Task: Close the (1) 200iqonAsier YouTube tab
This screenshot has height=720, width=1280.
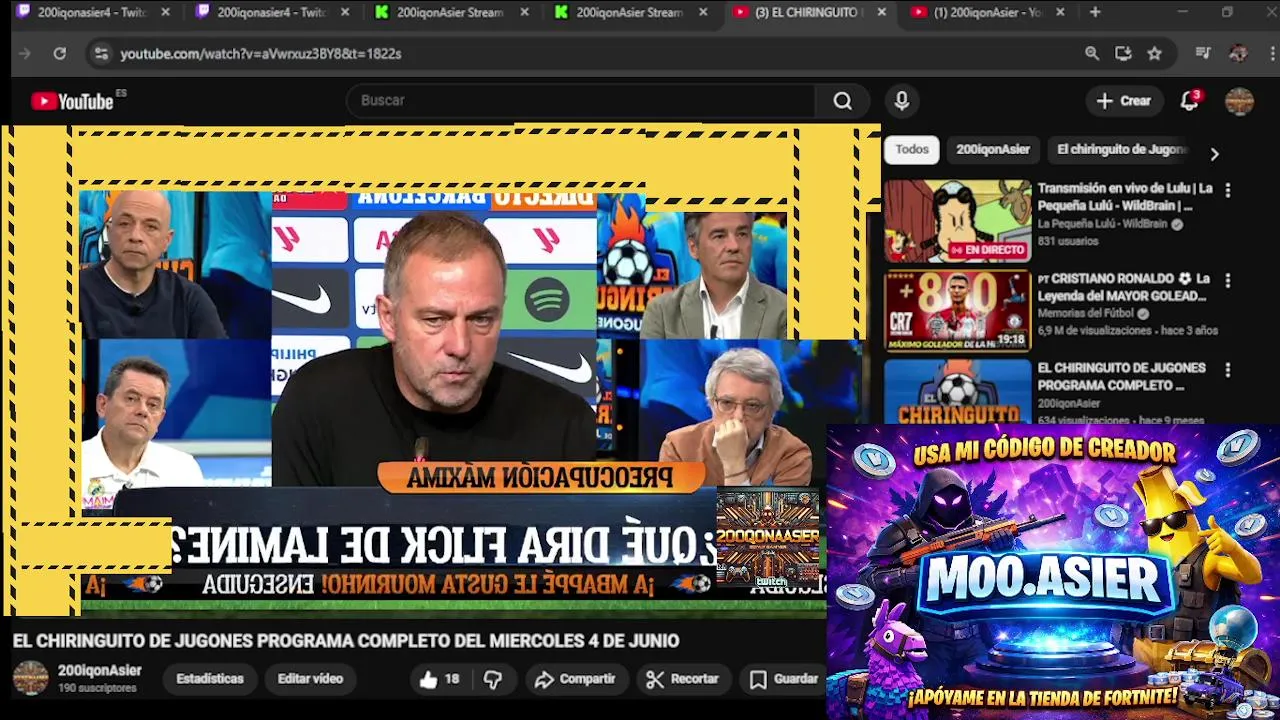Action: [1060, 12]
